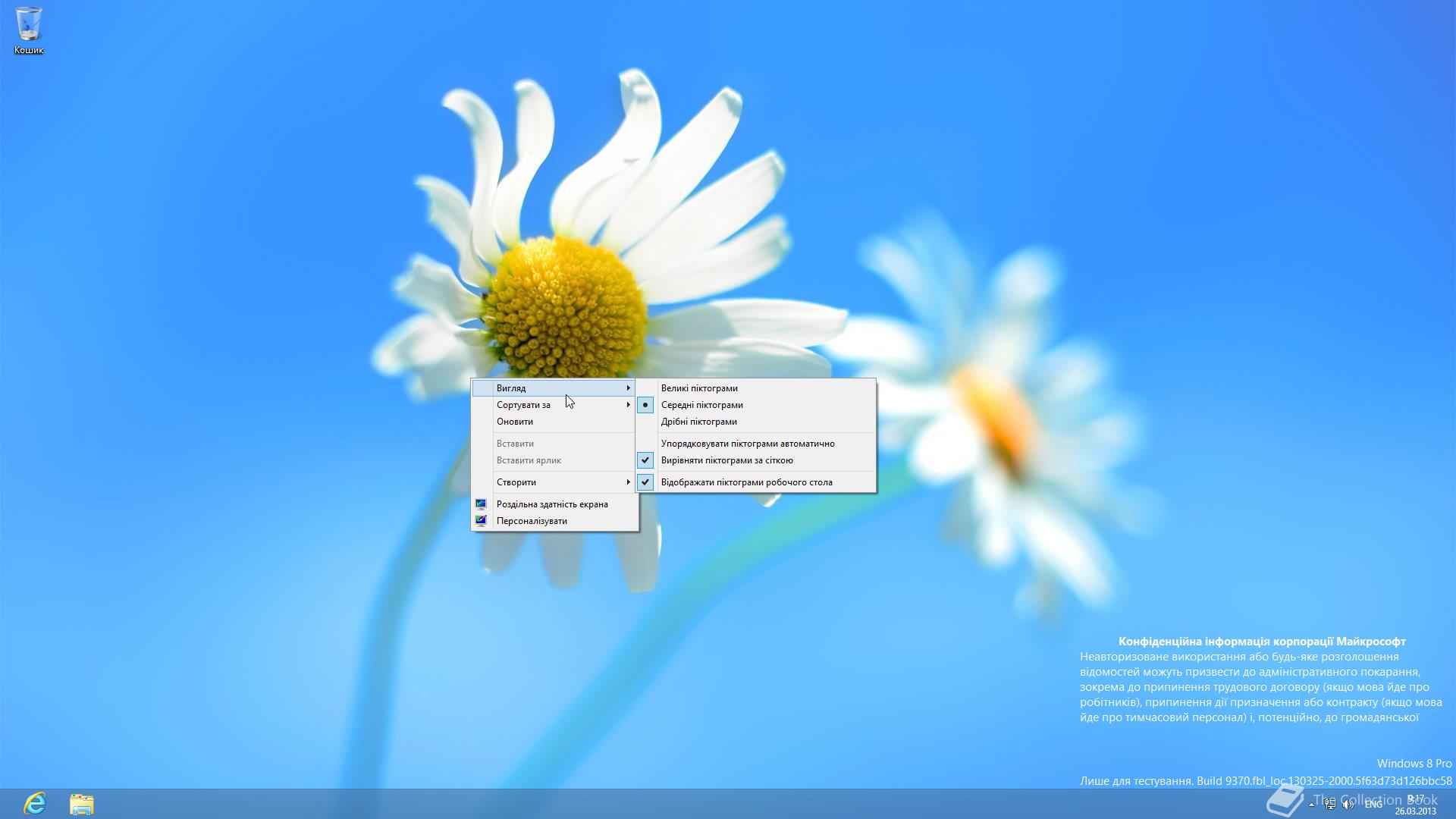Open File Explorer from the taskbar
Image resolution: width=1456 pixels, height=819 pixels.
[x=81, y=804]
